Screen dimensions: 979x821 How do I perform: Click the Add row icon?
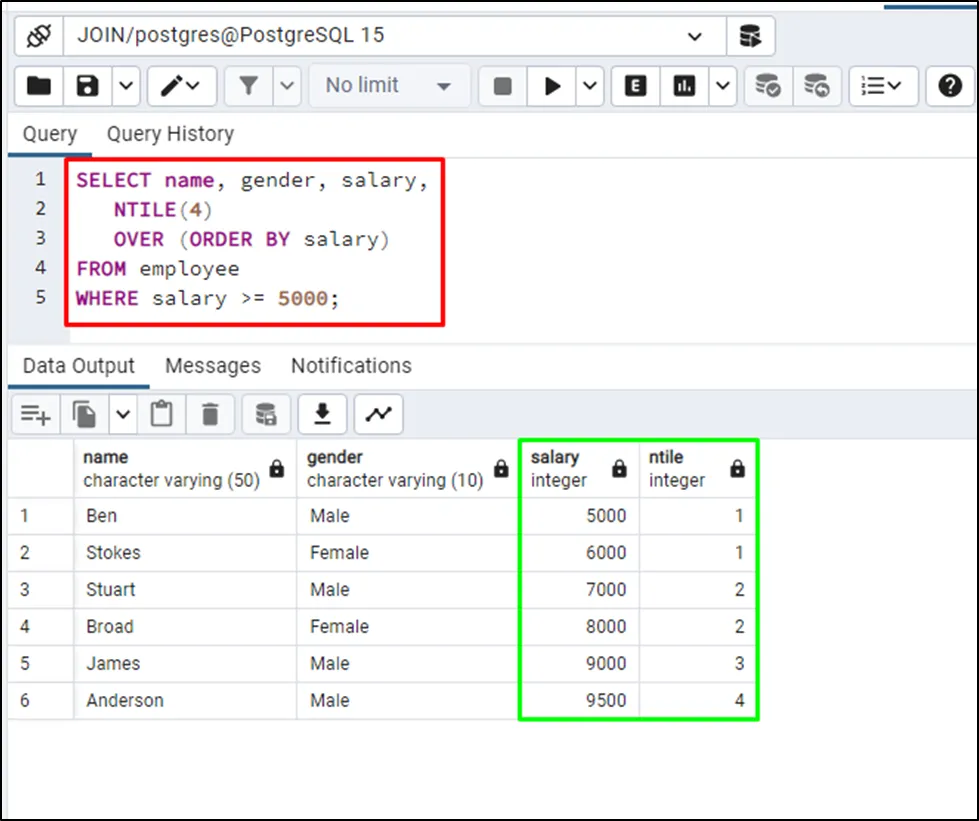coord(36,414)
